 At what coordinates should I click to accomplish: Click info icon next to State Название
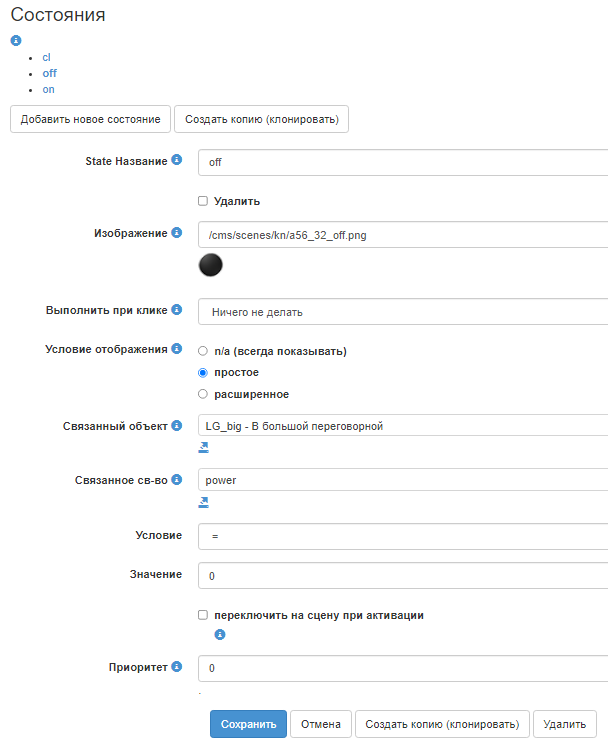pyautogui.click(x=177, y=160)
